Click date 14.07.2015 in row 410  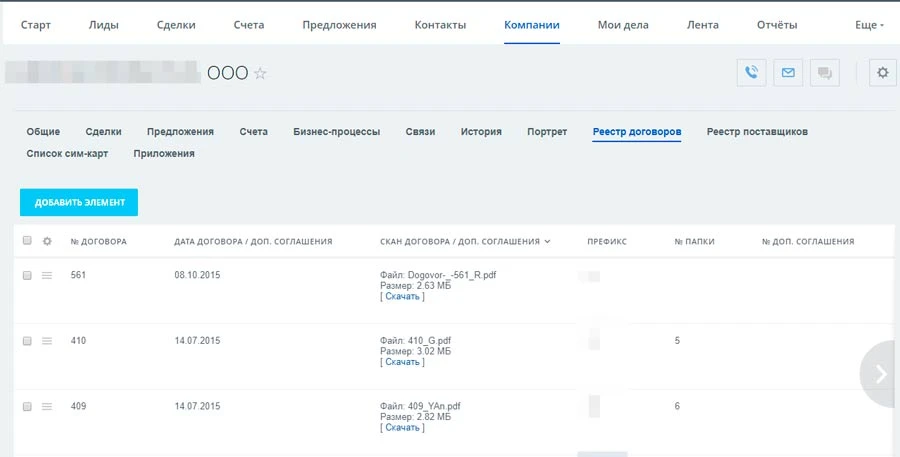[x=197, y=341]
